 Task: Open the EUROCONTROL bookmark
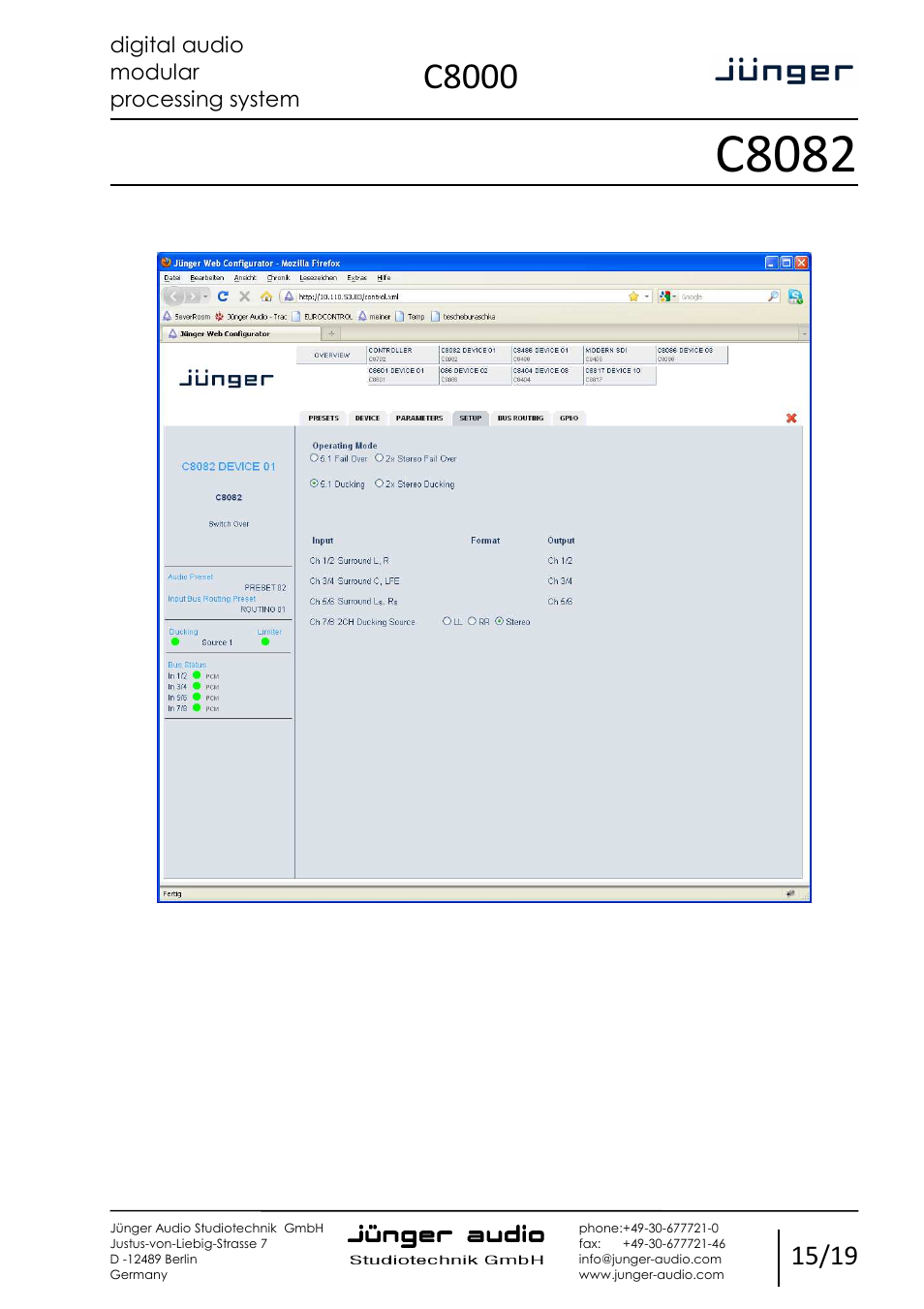(323, 317)
